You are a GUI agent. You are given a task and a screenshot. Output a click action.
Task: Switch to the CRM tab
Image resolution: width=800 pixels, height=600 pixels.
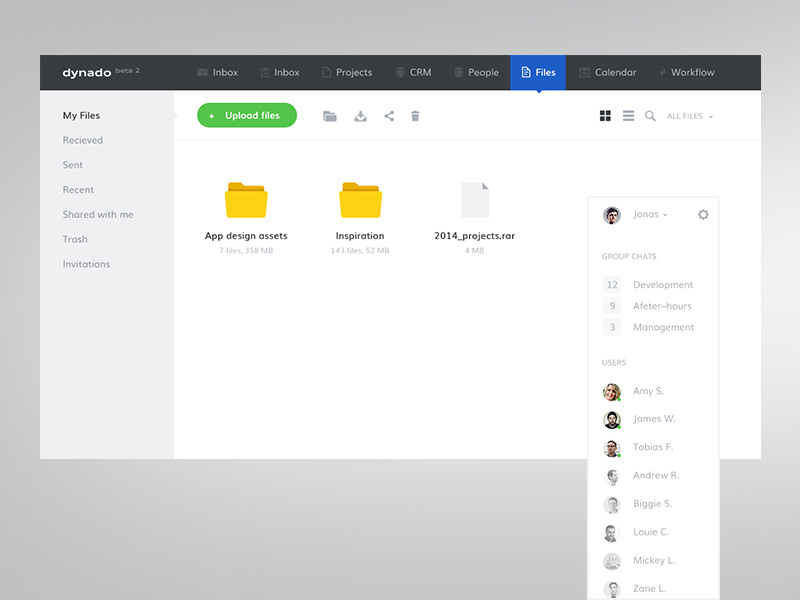(x=413, y=72)
